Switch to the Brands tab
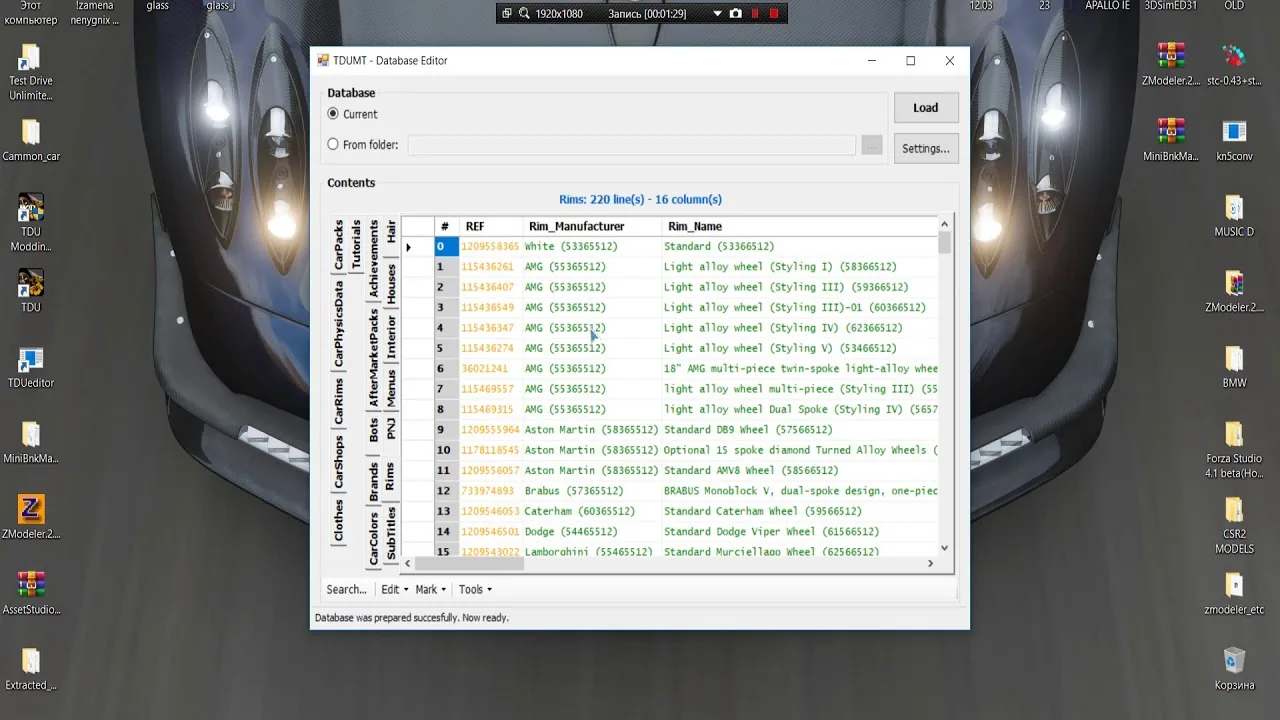The width and height of the screenshot is (1280, 720). [374, 482]
